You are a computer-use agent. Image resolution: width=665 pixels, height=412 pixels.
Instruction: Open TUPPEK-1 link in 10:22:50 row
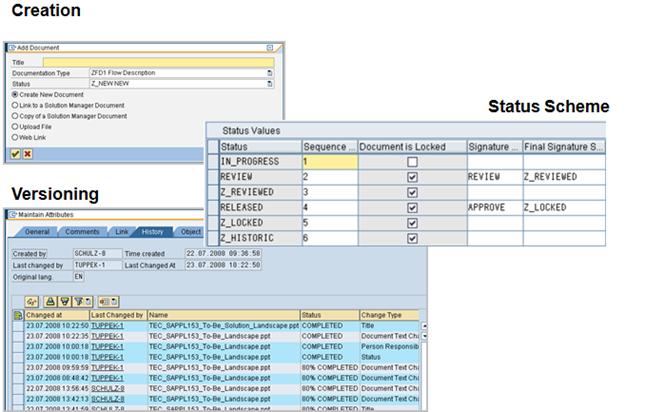[107, 326]
